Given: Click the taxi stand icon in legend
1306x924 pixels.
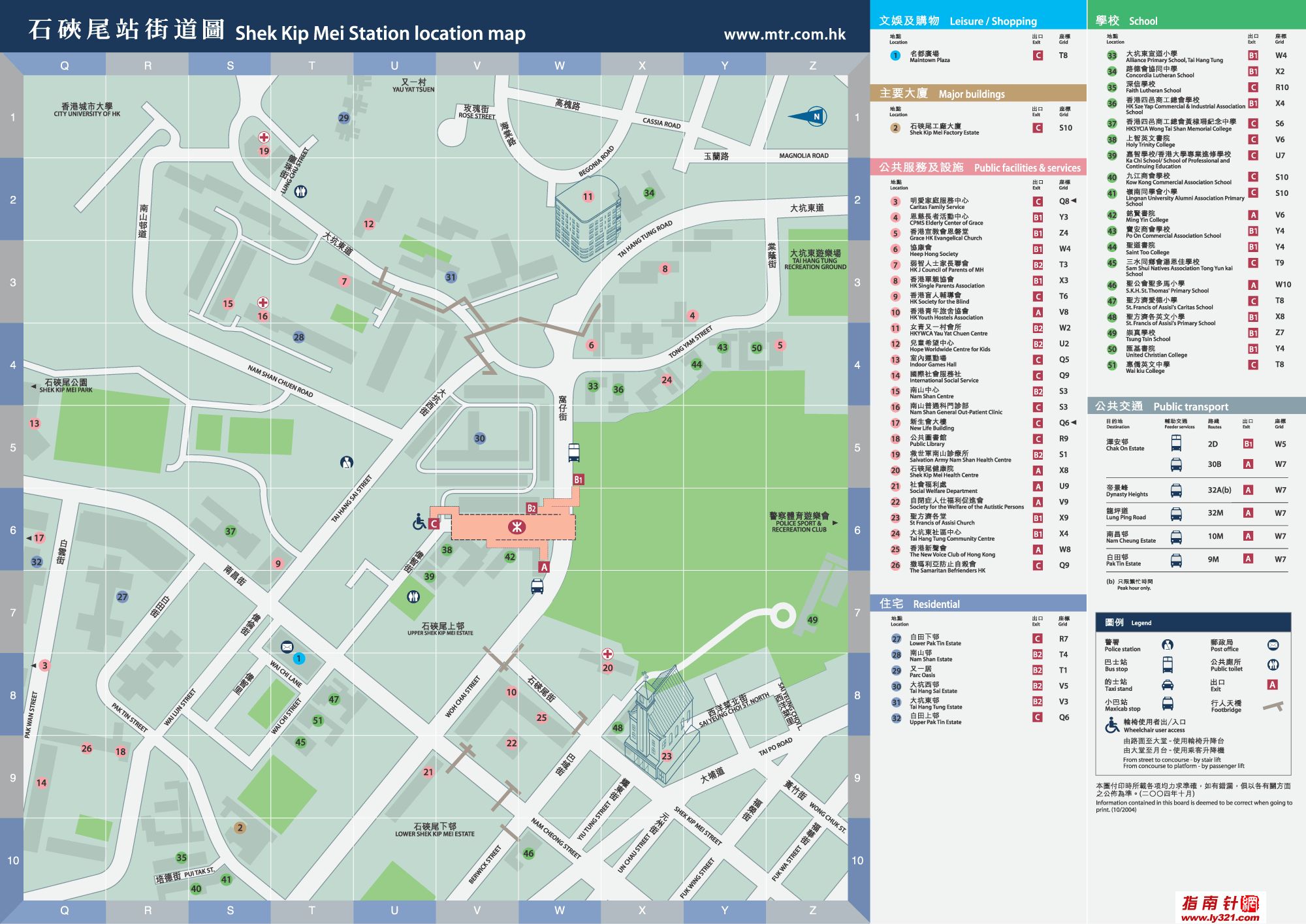Looking at the screenshot, I should pos(1168,684).
